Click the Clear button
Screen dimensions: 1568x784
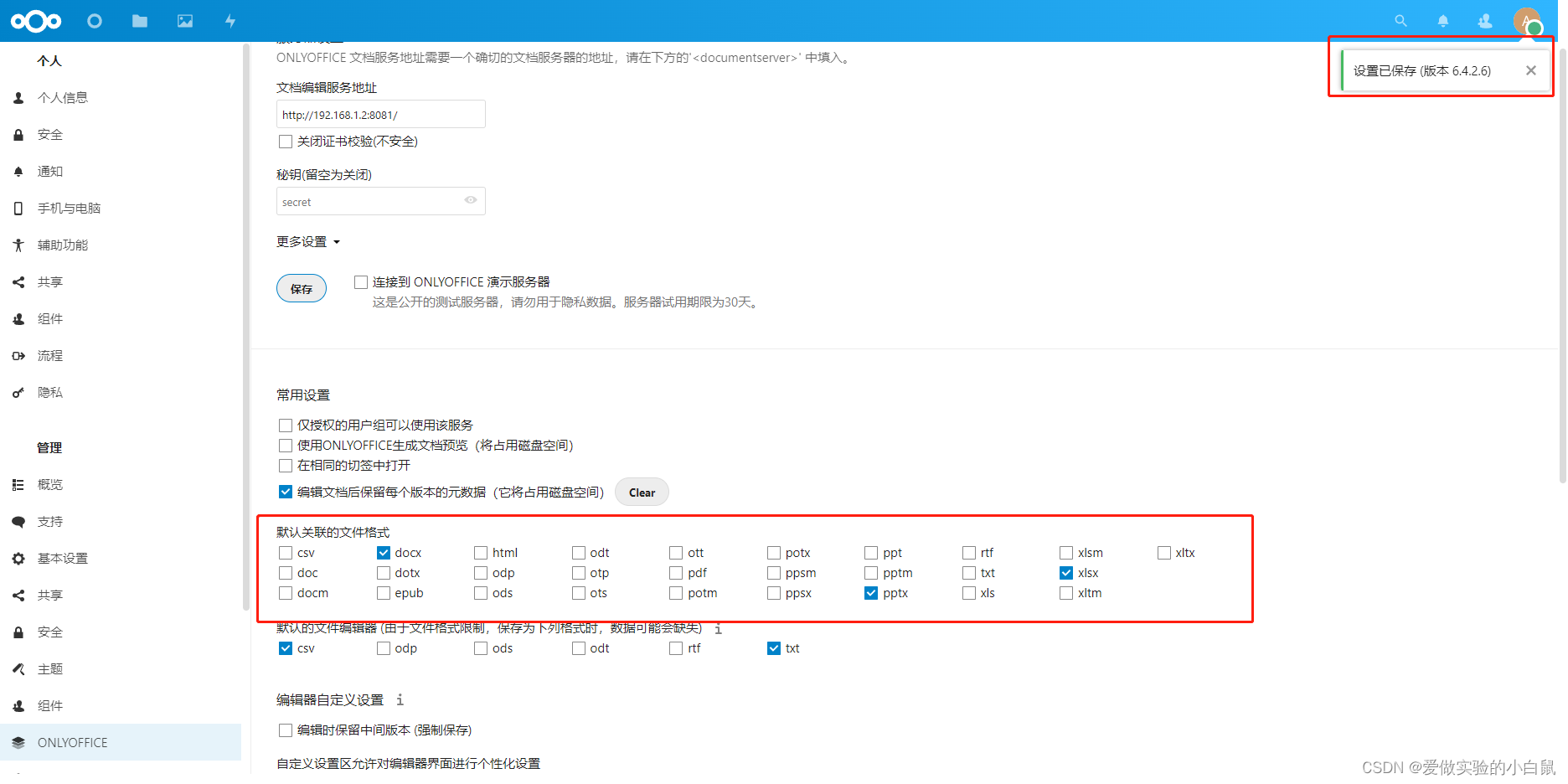[x=642, y=493]
